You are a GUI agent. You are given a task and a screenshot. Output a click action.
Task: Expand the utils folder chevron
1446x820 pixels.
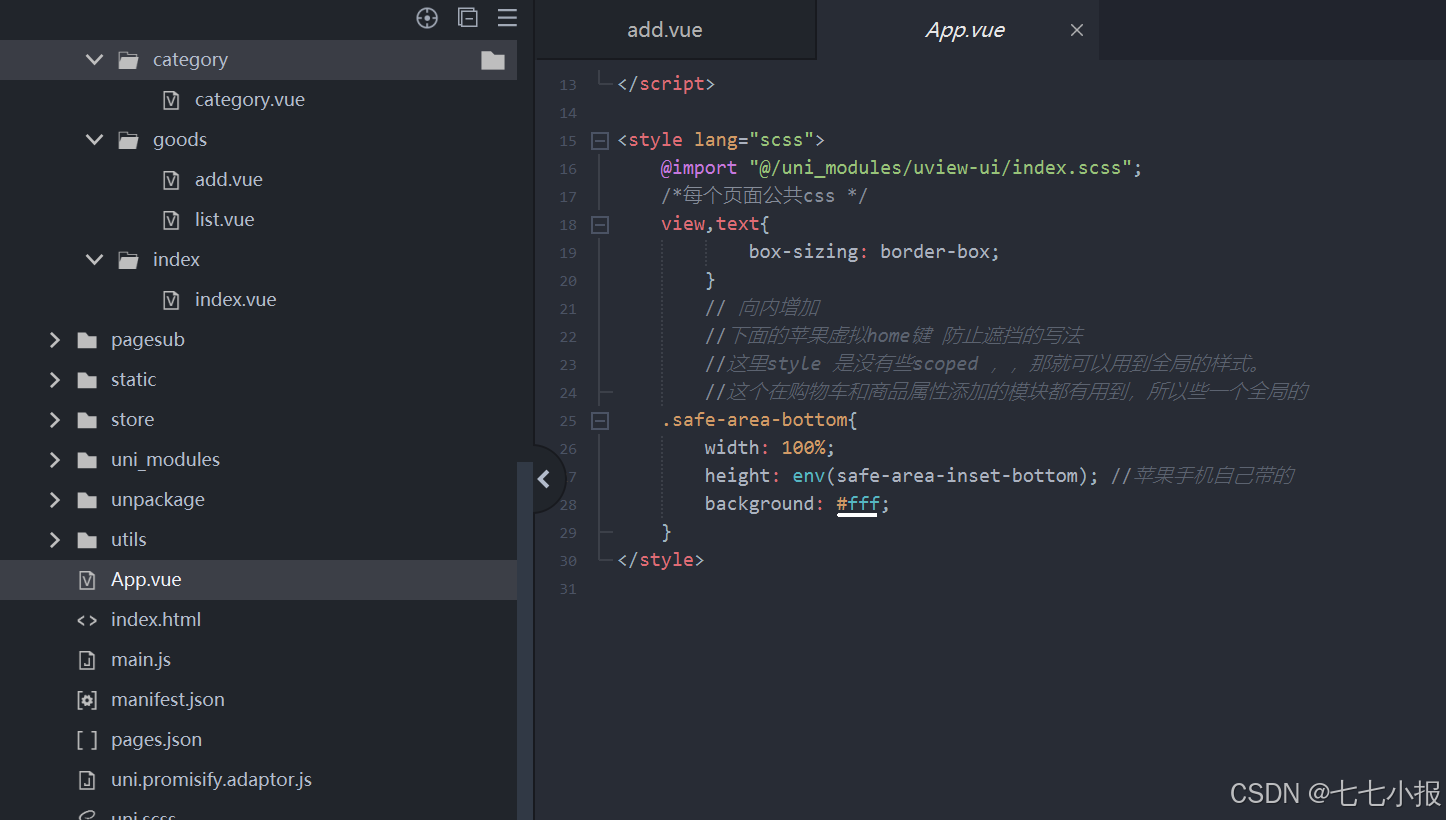point(55,540)
